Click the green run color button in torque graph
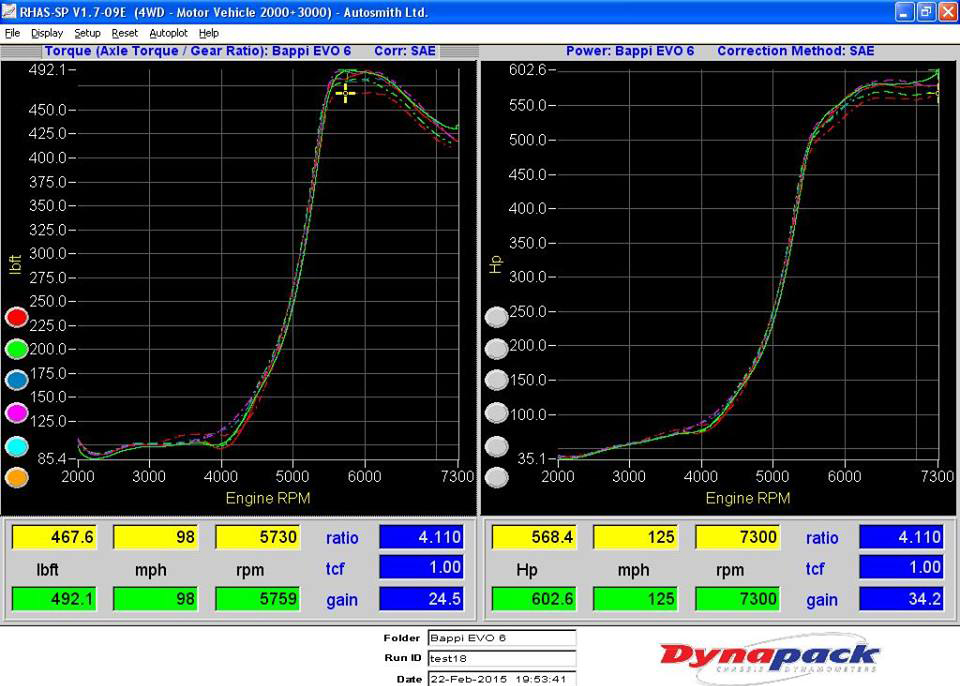Screen dimensions: 960x686 pos(17,349)
